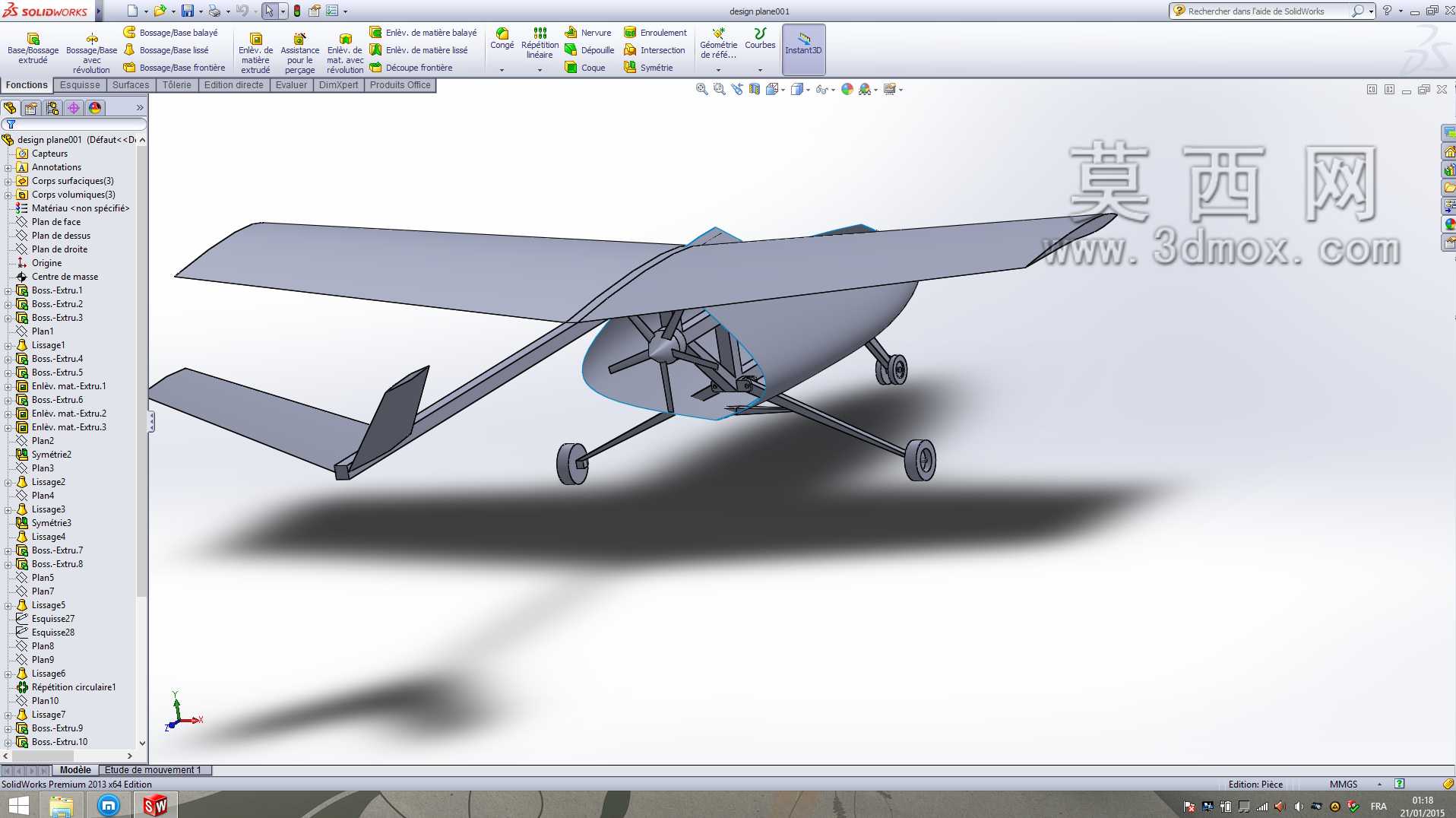Open Assistance pour le perçage wizard
This screenshot has width=1456, height=818.
click(300, 53)
